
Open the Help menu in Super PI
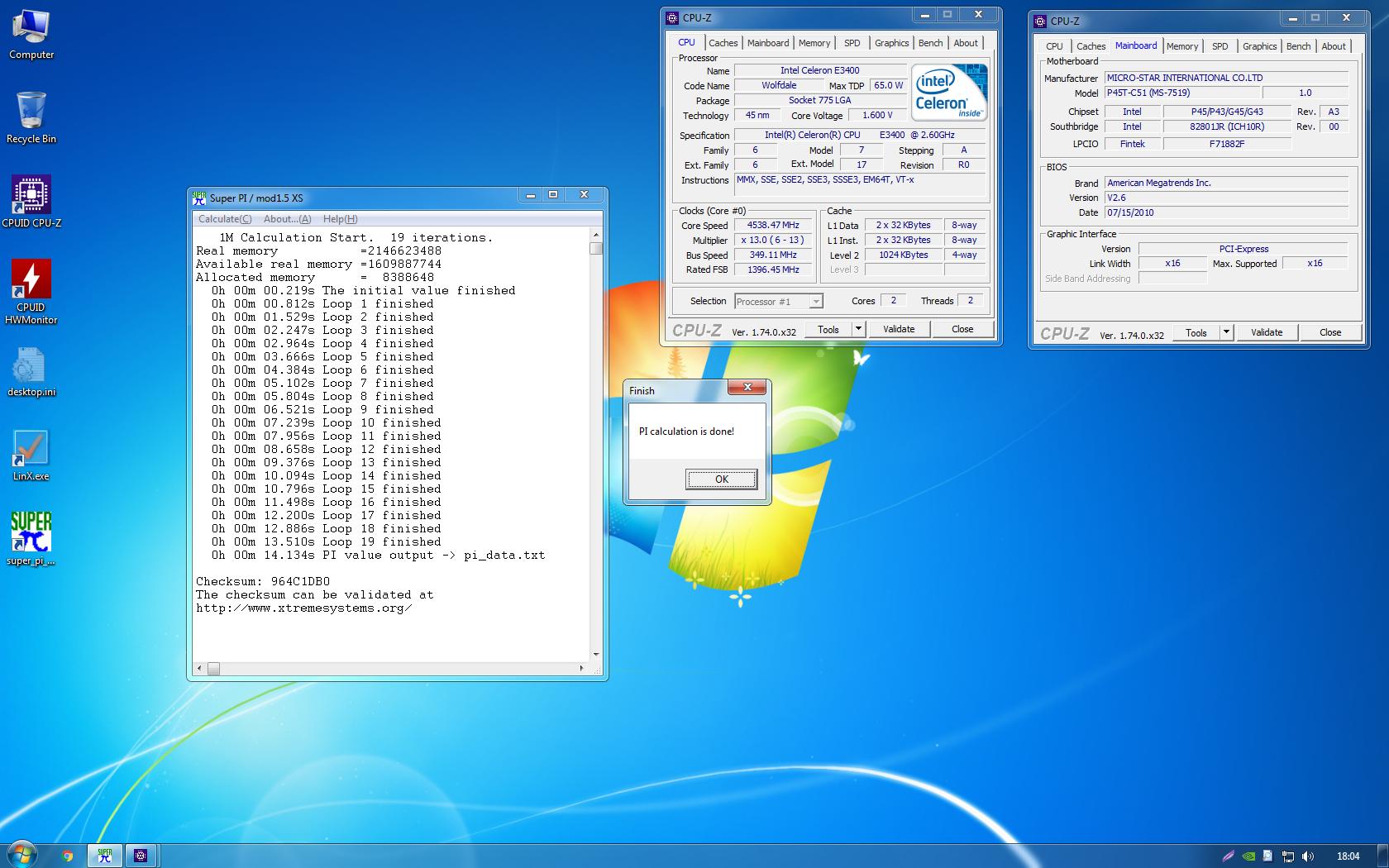click(x=340, y=219)
